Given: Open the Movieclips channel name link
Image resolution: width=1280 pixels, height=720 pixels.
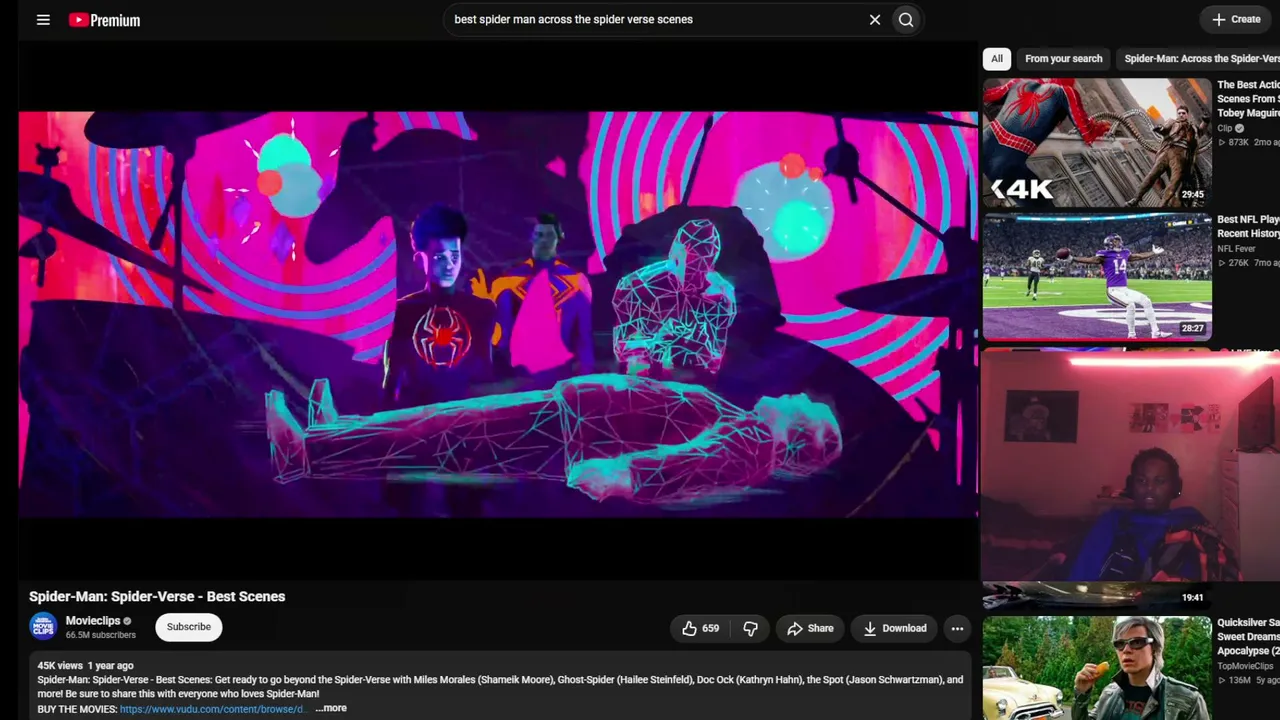Looking at the screenshot, I should (x=93, y=621).
